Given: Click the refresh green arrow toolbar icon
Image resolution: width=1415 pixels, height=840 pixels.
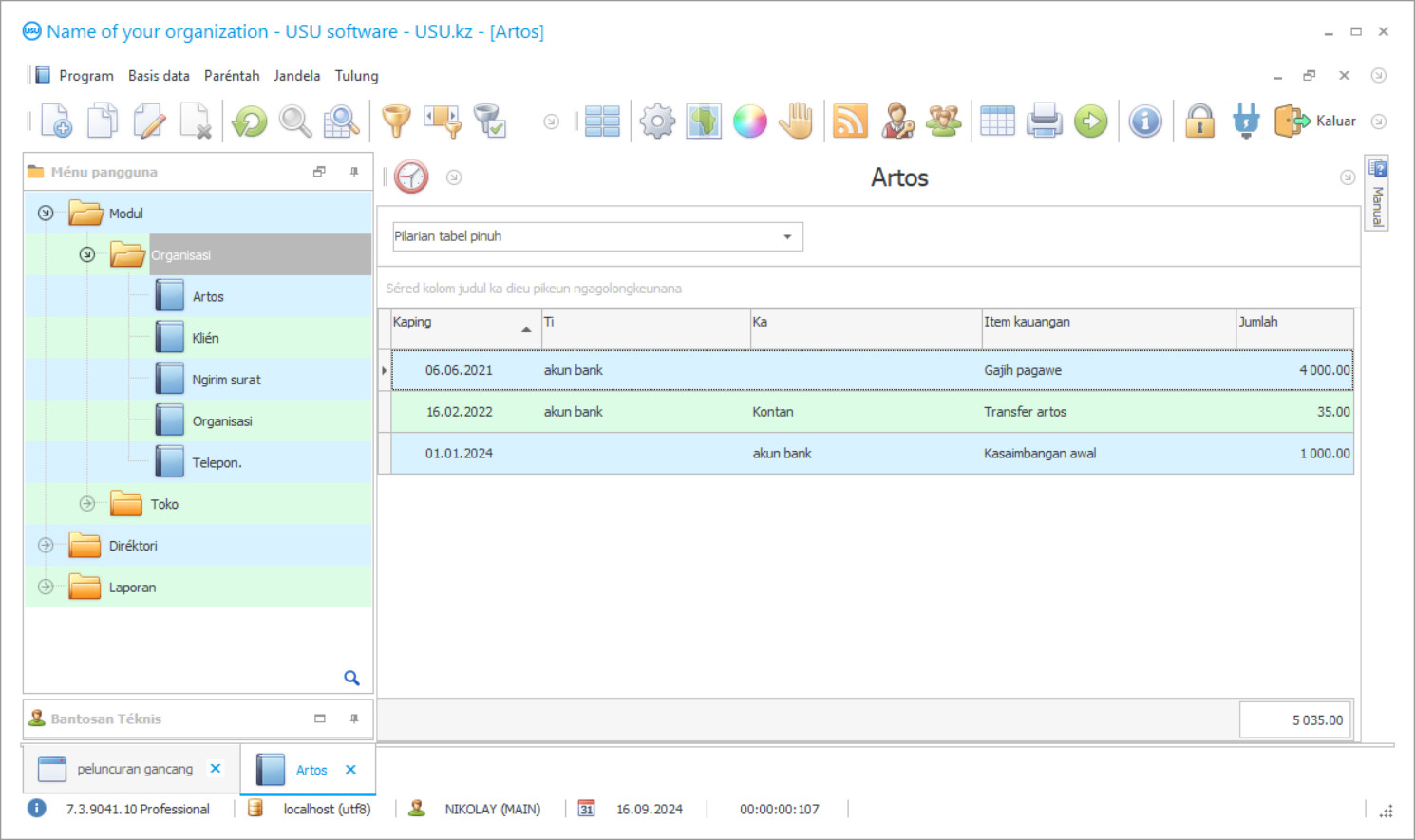Looking at the screenshot, I should [250, 121].
